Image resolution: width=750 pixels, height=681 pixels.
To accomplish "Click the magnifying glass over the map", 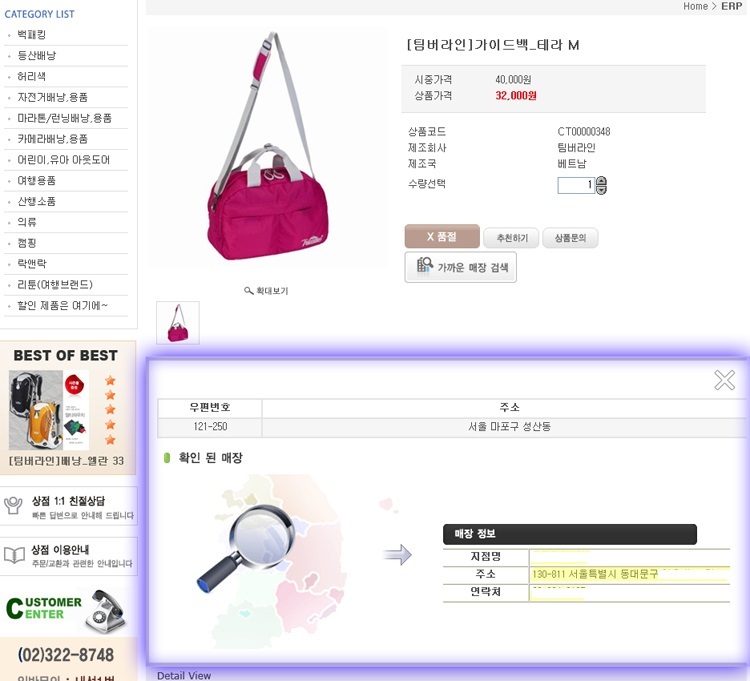I will [247, 548].
